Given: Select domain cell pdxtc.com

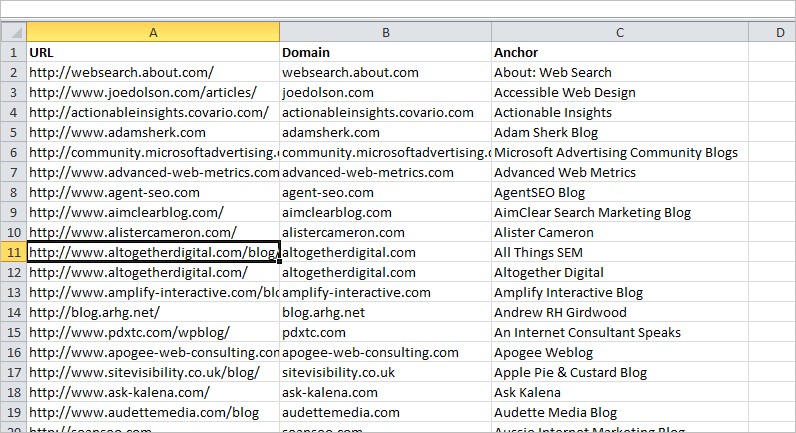Looking at the screenshot, I should [x=385, y=332].
